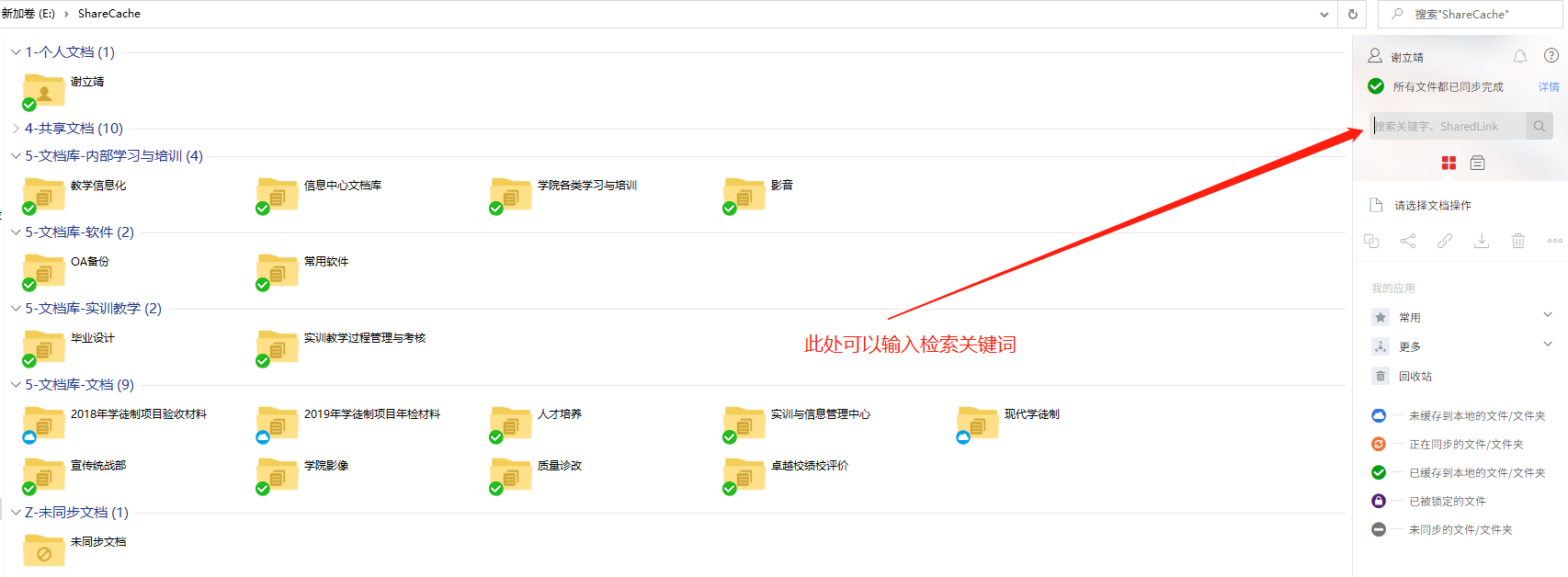
Task: Open help via question mark icon
Action: coord(1551,56)
